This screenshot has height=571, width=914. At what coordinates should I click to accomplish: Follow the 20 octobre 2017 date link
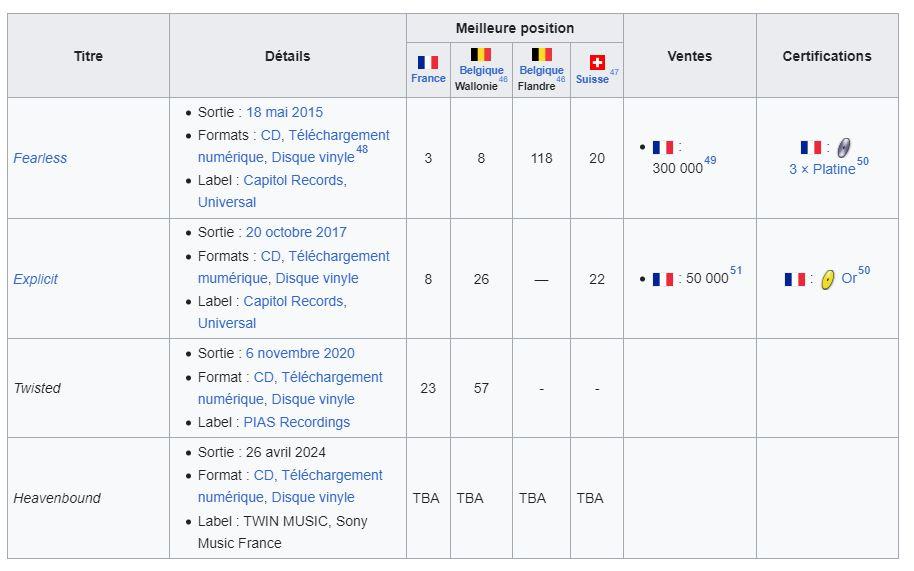(296, 232)
